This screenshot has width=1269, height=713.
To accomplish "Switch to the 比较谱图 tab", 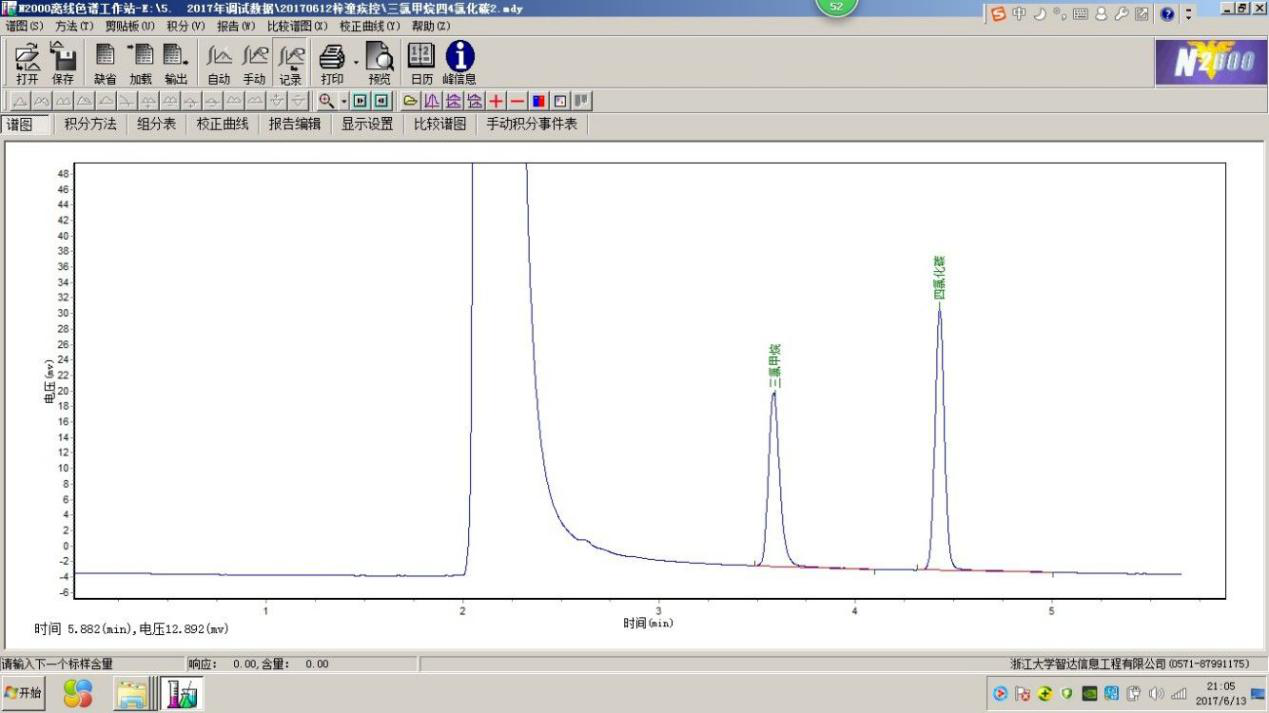I will 440,124.
